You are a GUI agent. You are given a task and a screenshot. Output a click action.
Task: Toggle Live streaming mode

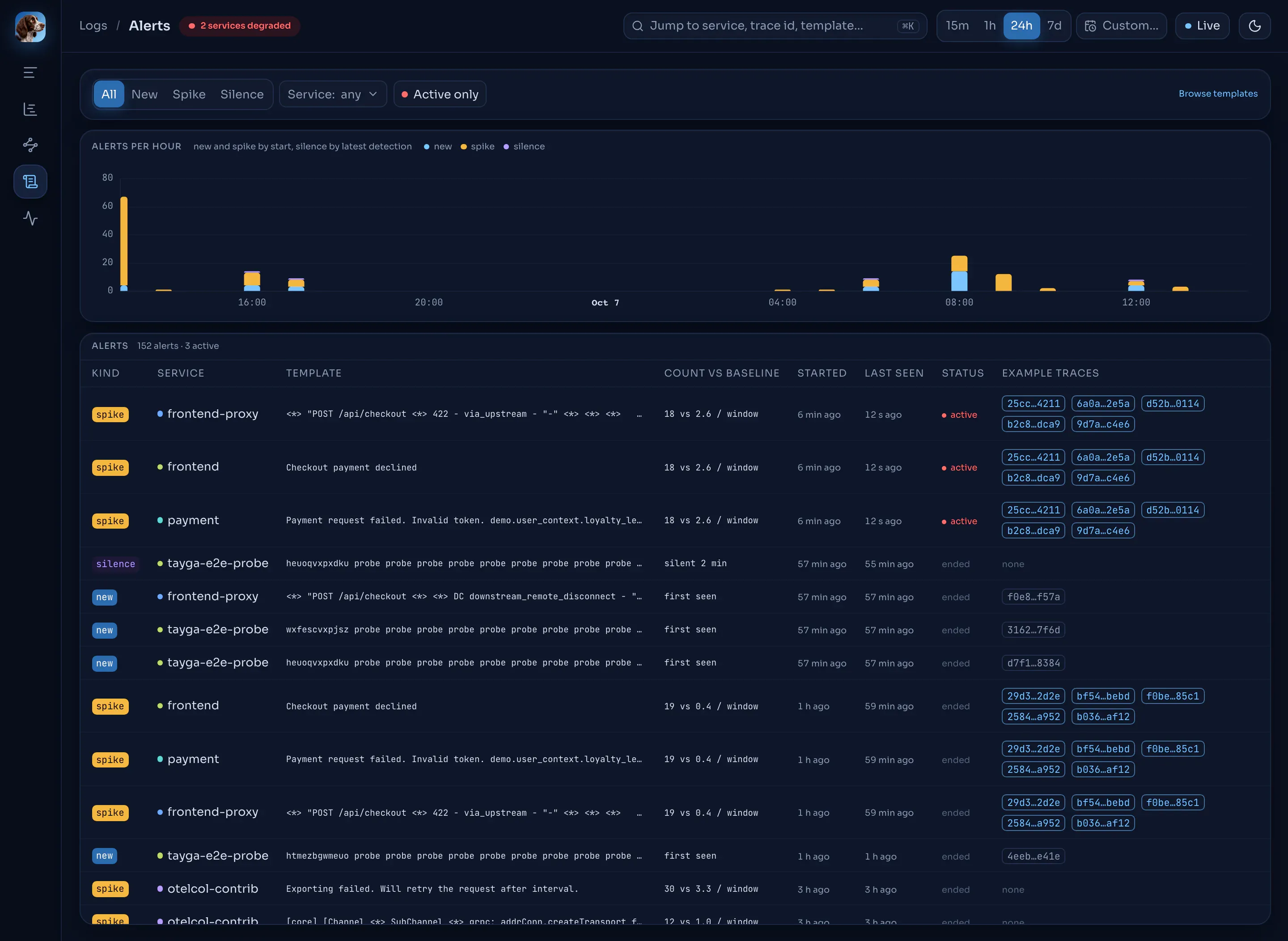[x=1202, y=25]
